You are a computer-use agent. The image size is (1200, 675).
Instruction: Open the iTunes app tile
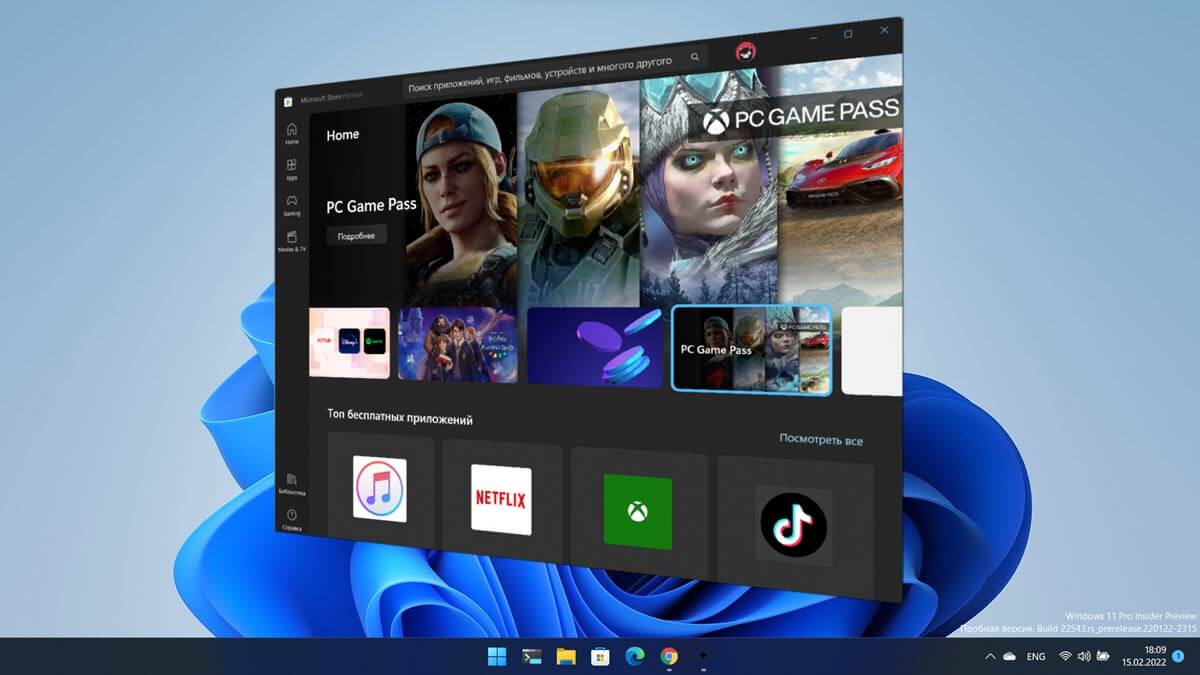(380, 489)
